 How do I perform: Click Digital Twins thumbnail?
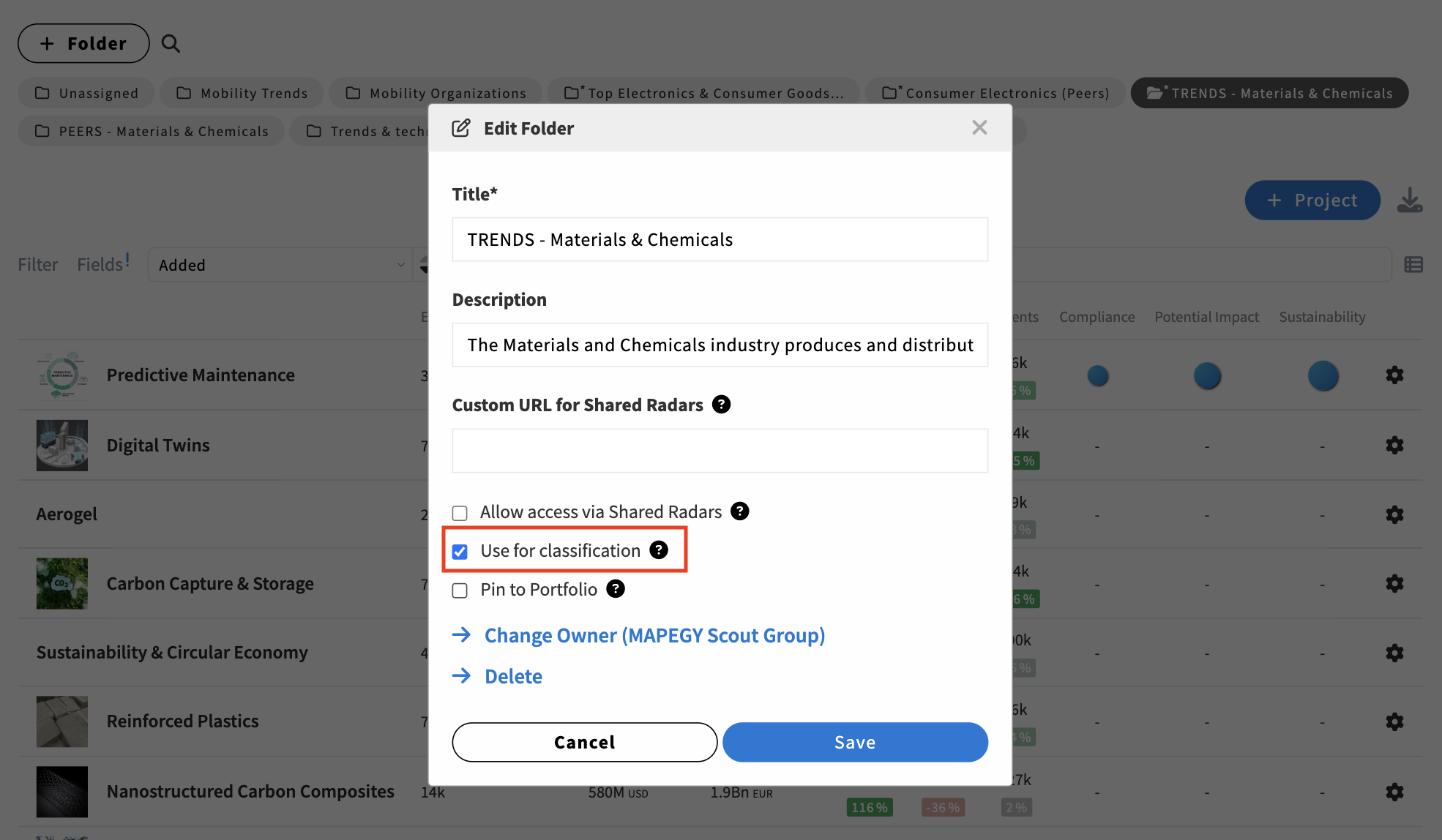(x=62, y=446)
